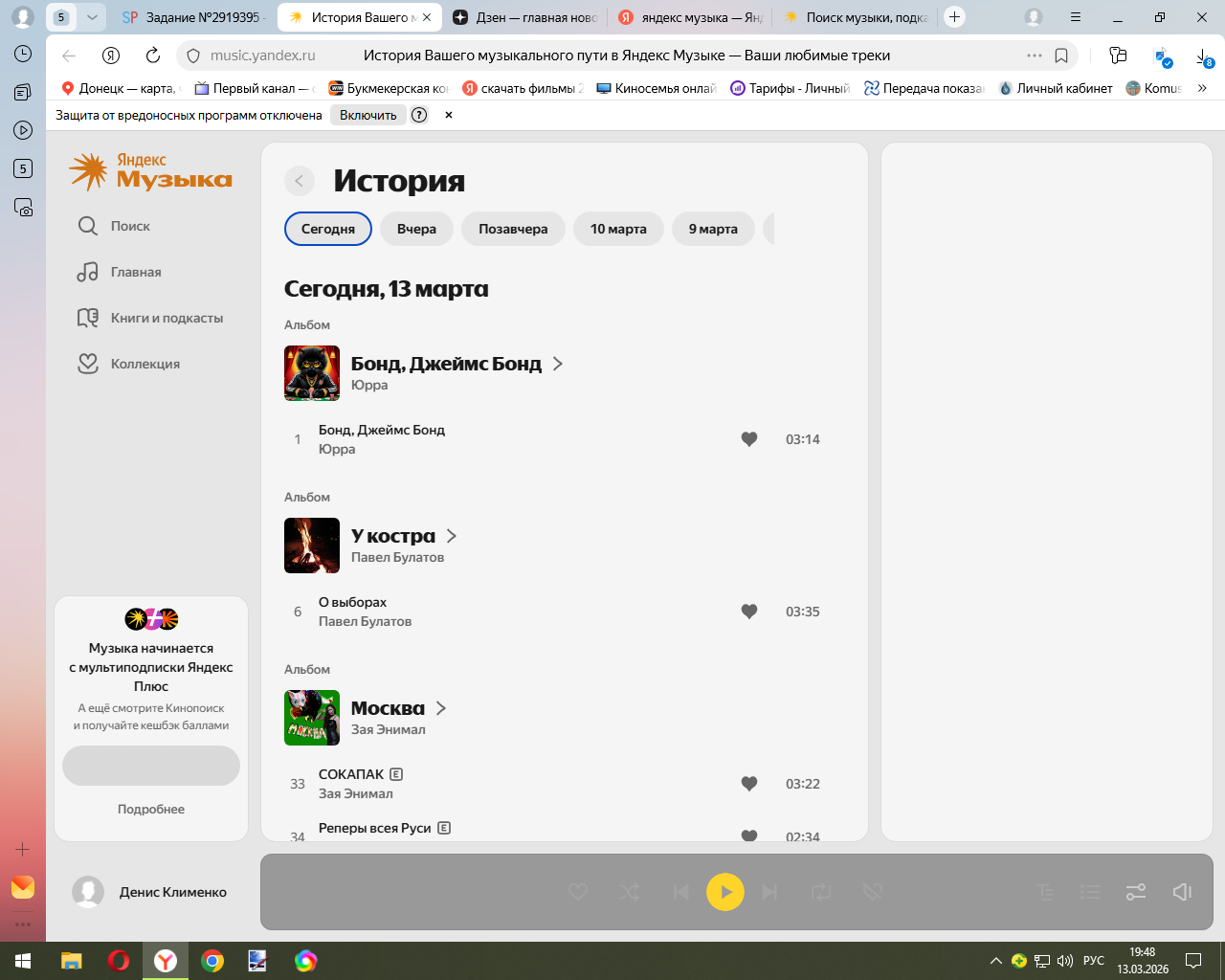The image size is (1225, 980).
Task: Click the У костра album cover
Action: [x=312, y=546]
